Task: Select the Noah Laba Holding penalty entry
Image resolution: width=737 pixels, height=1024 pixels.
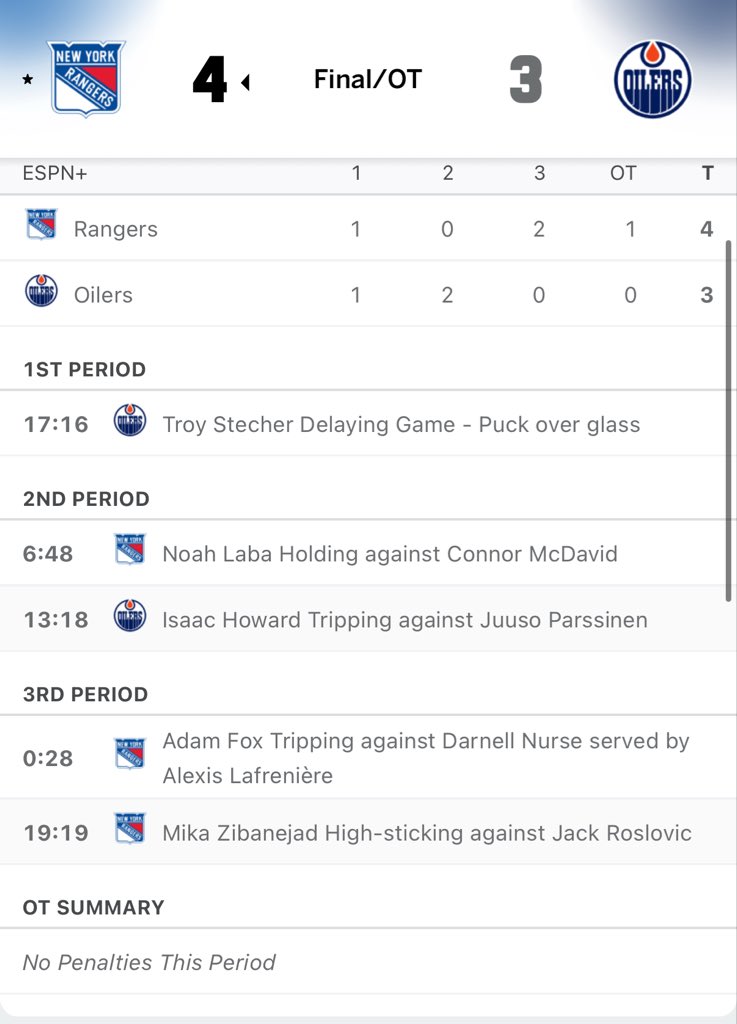Action: pos(390,554)
